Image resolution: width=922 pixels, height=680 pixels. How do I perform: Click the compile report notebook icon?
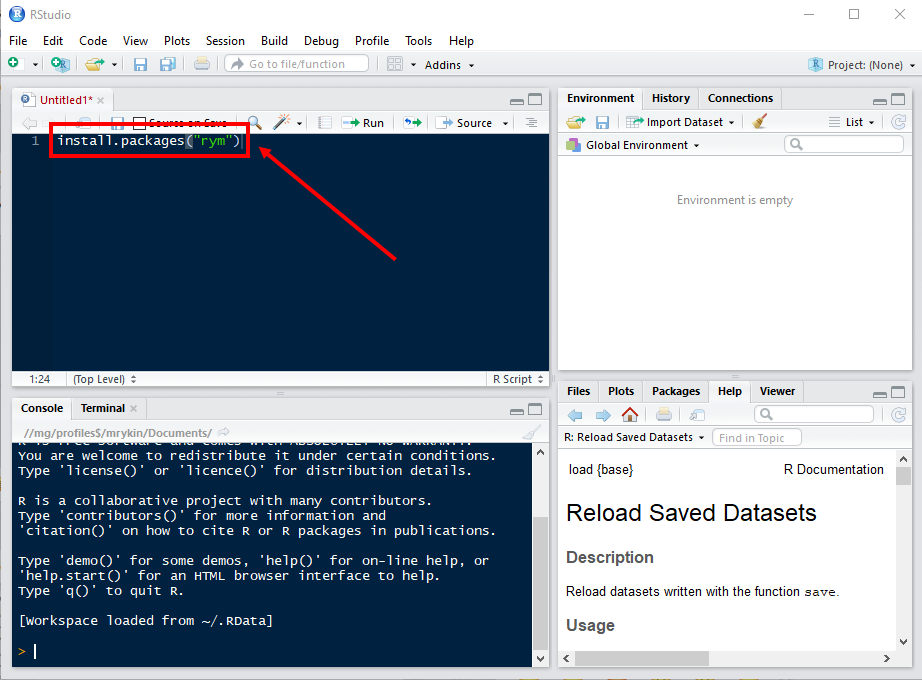click(324, 122)
